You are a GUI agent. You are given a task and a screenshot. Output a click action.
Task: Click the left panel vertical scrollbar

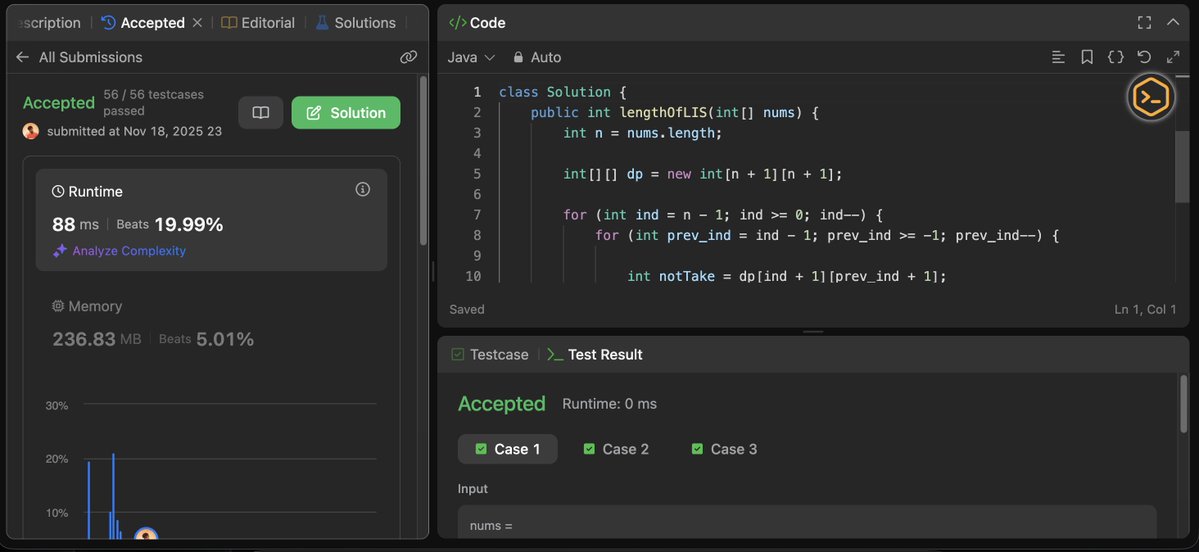click(423, 161)
